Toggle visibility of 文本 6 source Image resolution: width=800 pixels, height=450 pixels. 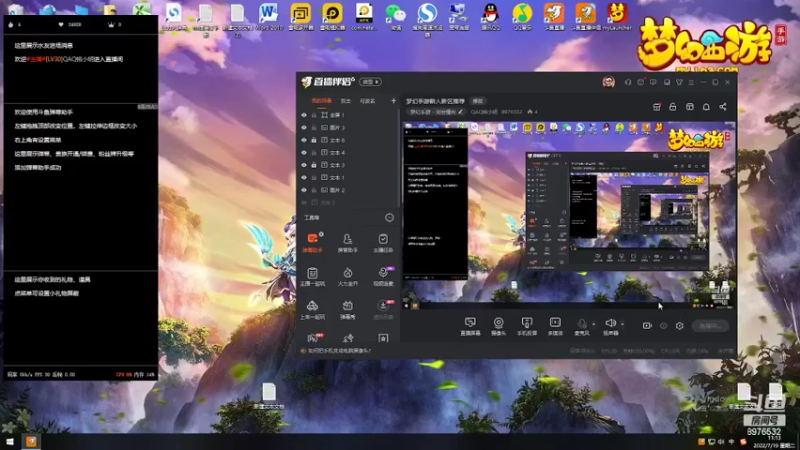(x=304, y=140)
